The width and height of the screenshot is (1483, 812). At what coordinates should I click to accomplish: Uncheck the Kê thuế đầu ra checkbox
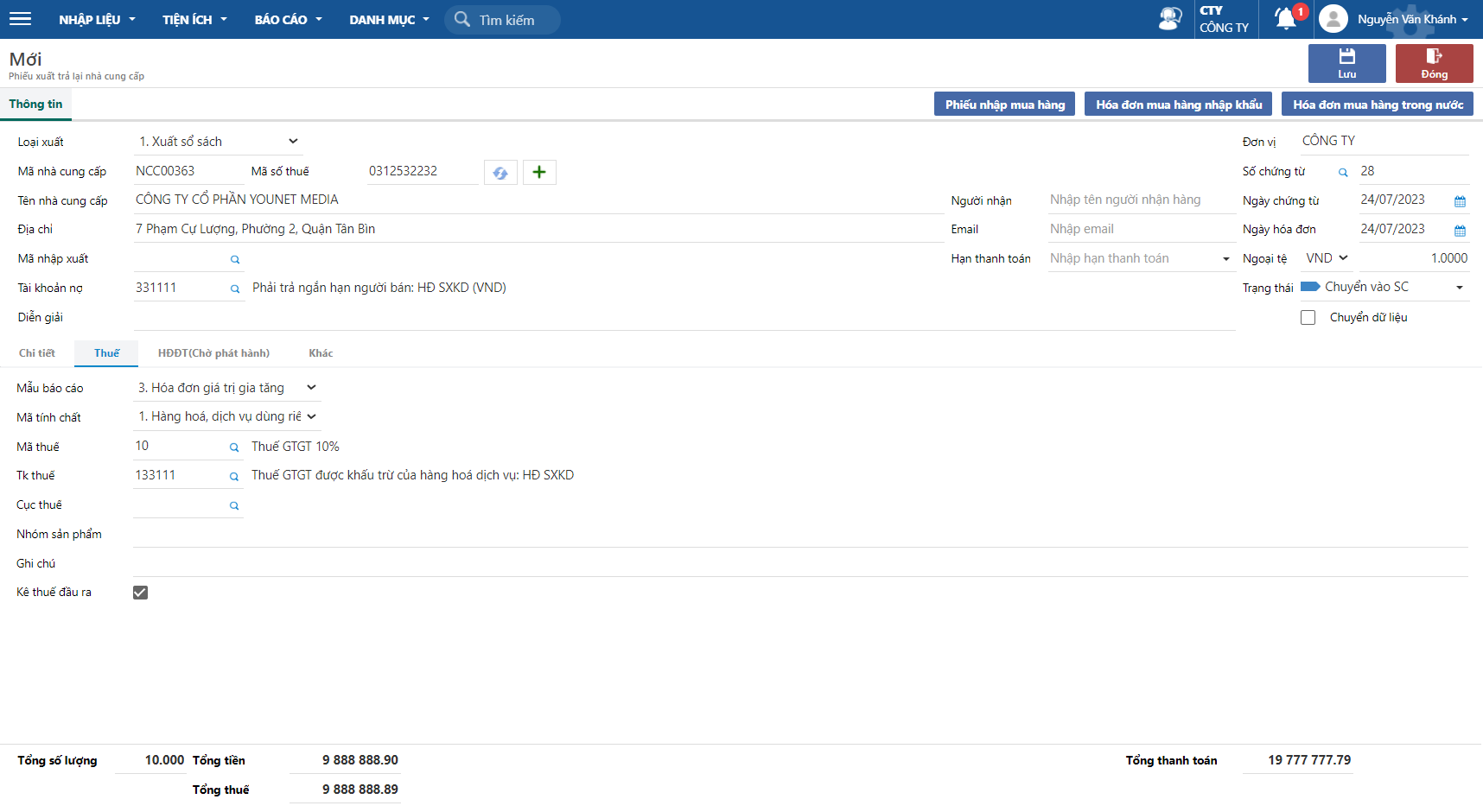pyautogui.click(x=140, y=593)
